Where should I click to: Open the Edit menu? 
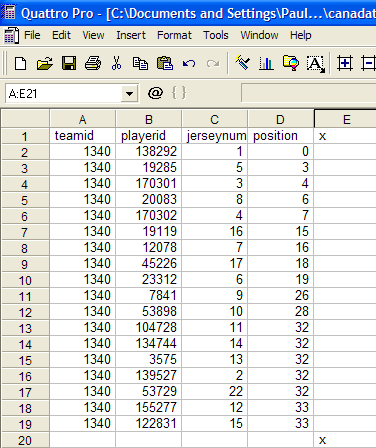tap(61, 35)
